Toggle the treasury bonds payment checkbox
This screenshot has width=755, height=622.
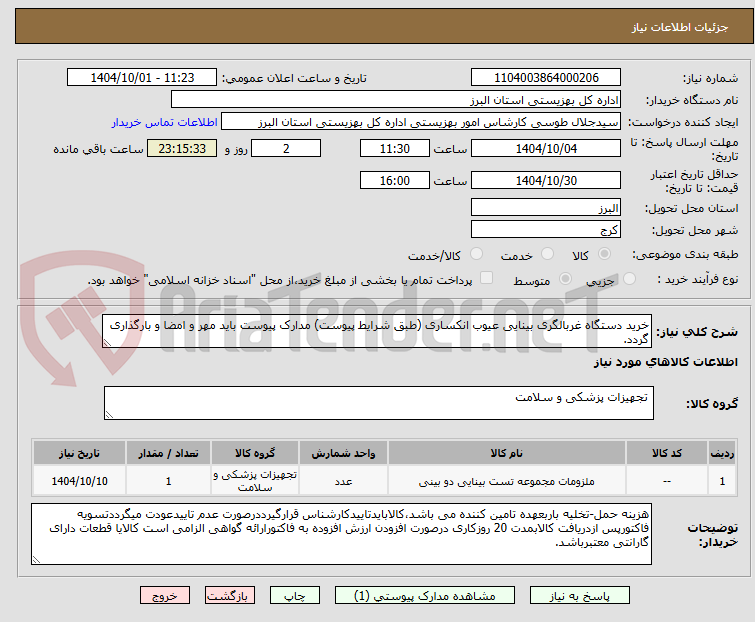point(487,278)
